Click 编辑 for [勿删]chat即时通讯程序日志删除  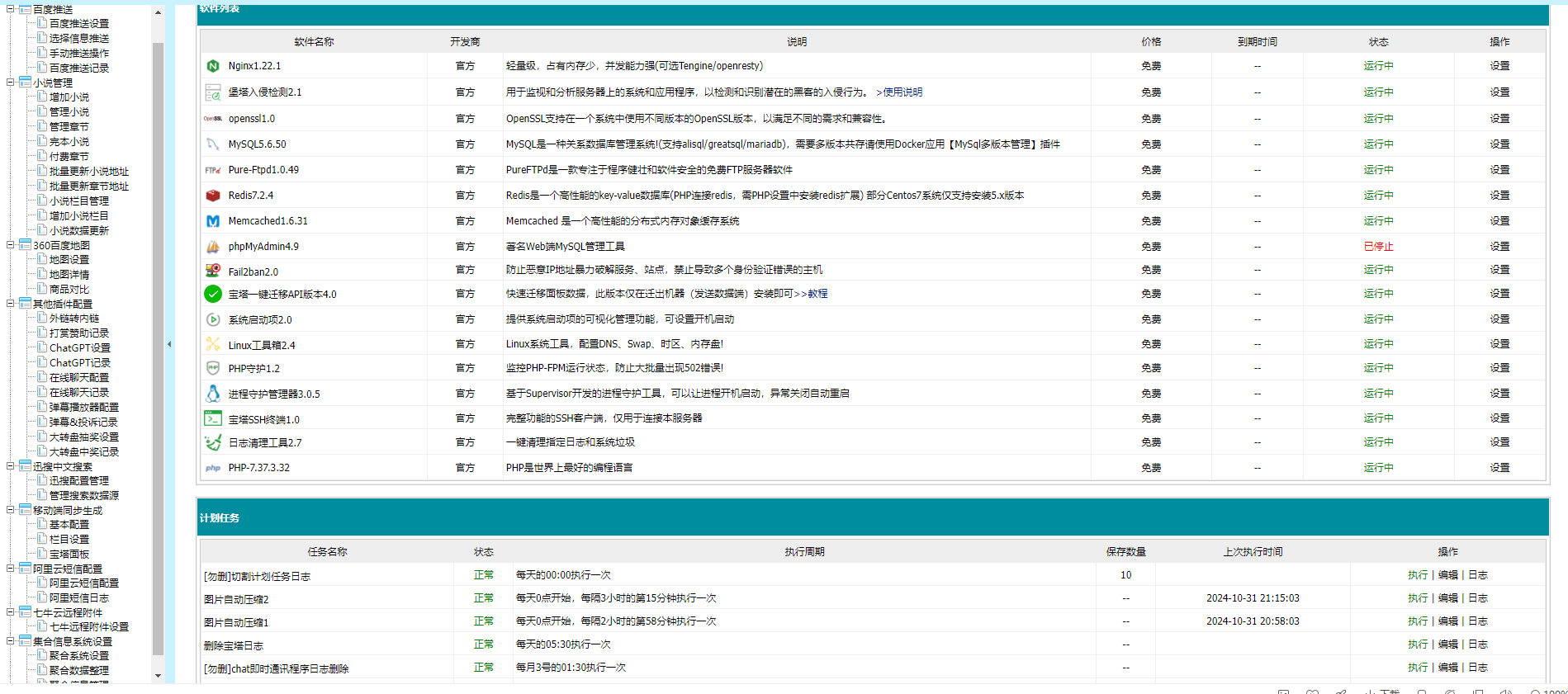click(1448, 668)
